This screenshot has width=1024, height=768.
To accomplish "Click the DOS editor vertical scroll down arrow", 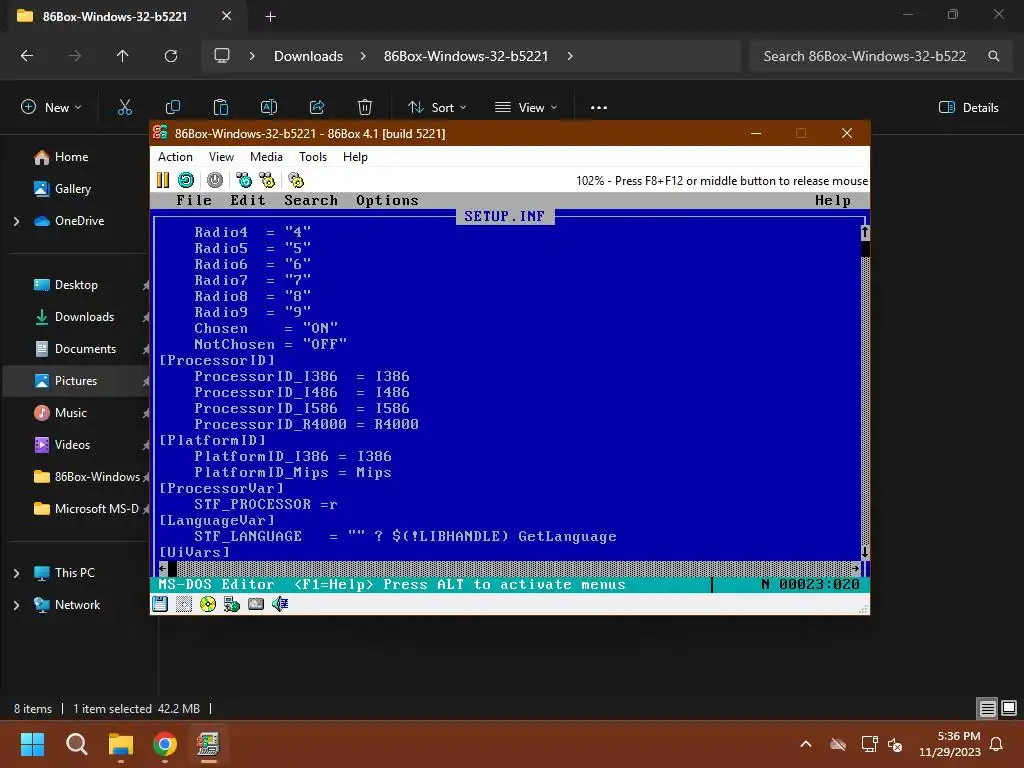I will 865,552.
